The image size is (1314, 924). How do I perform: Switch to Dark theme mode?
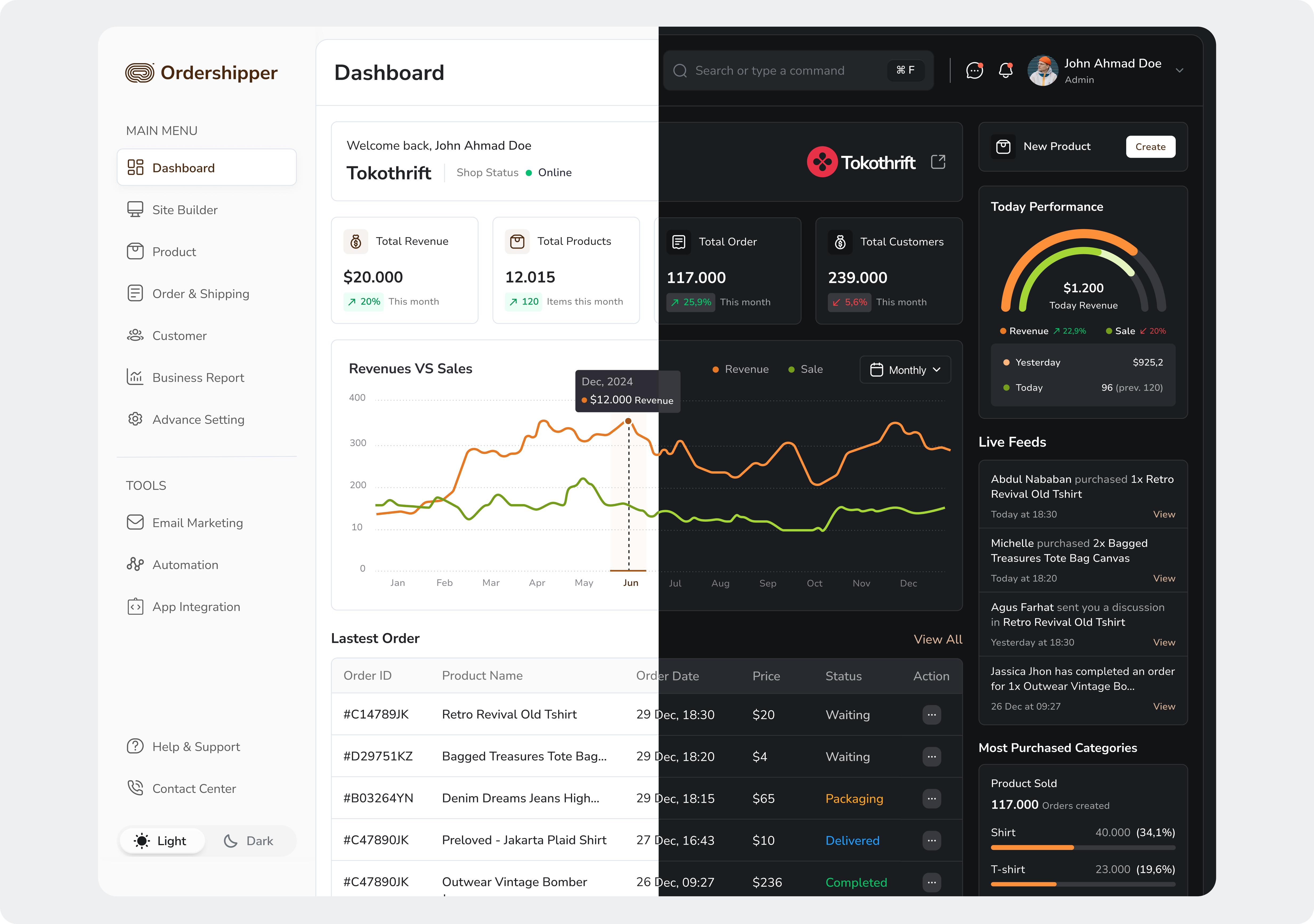coord(249,840)
